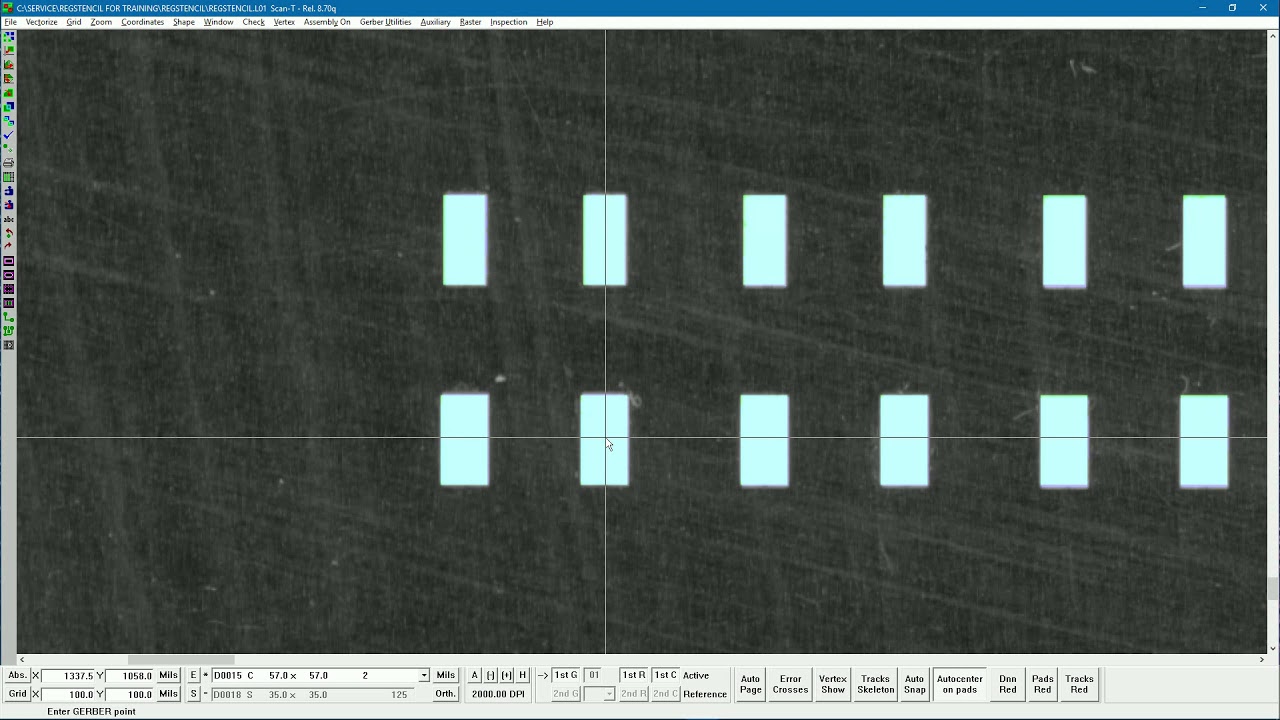
Task: Click the 'Reference' label
Action: tap(705, 694)
